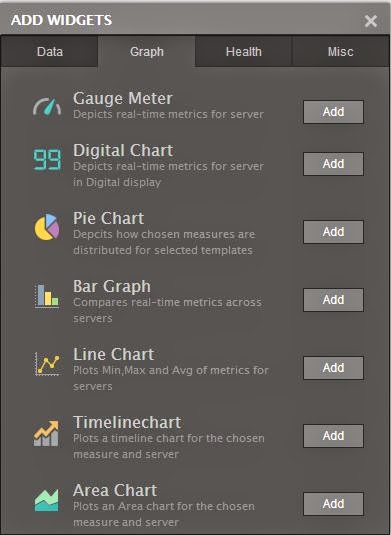
Task: Select the Timelinechart arrow icon
Action: point(46,433)
